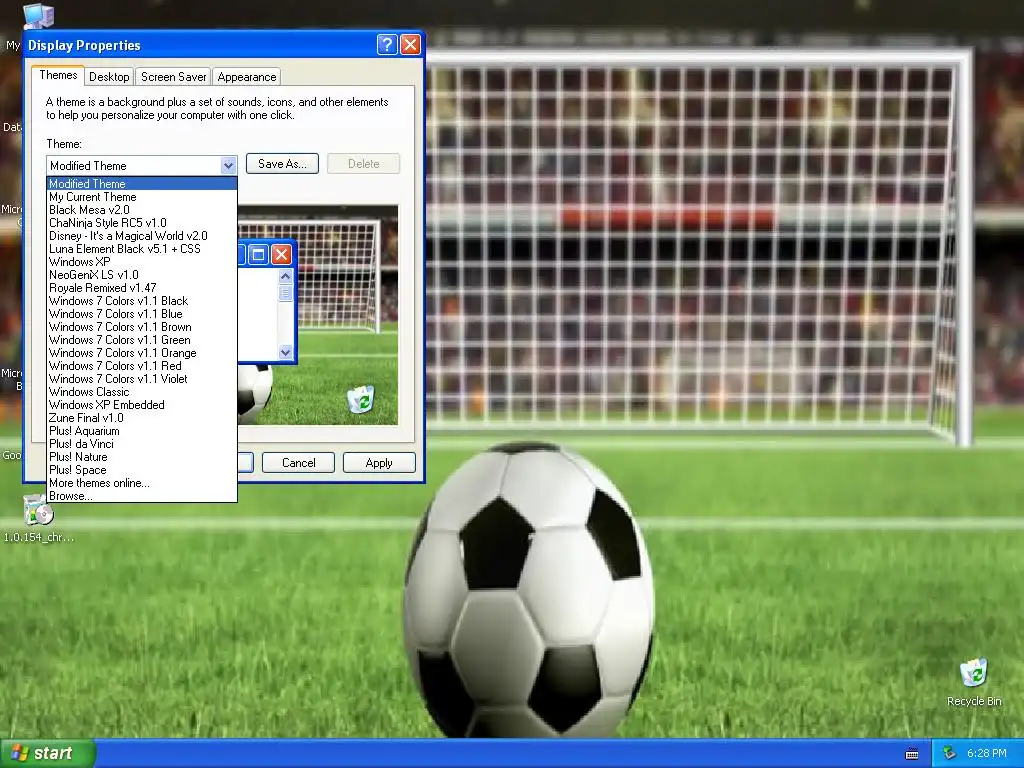Select Modified Theme in list
Viewport: 1024px width, 768px height.
[x=142, y=184]
